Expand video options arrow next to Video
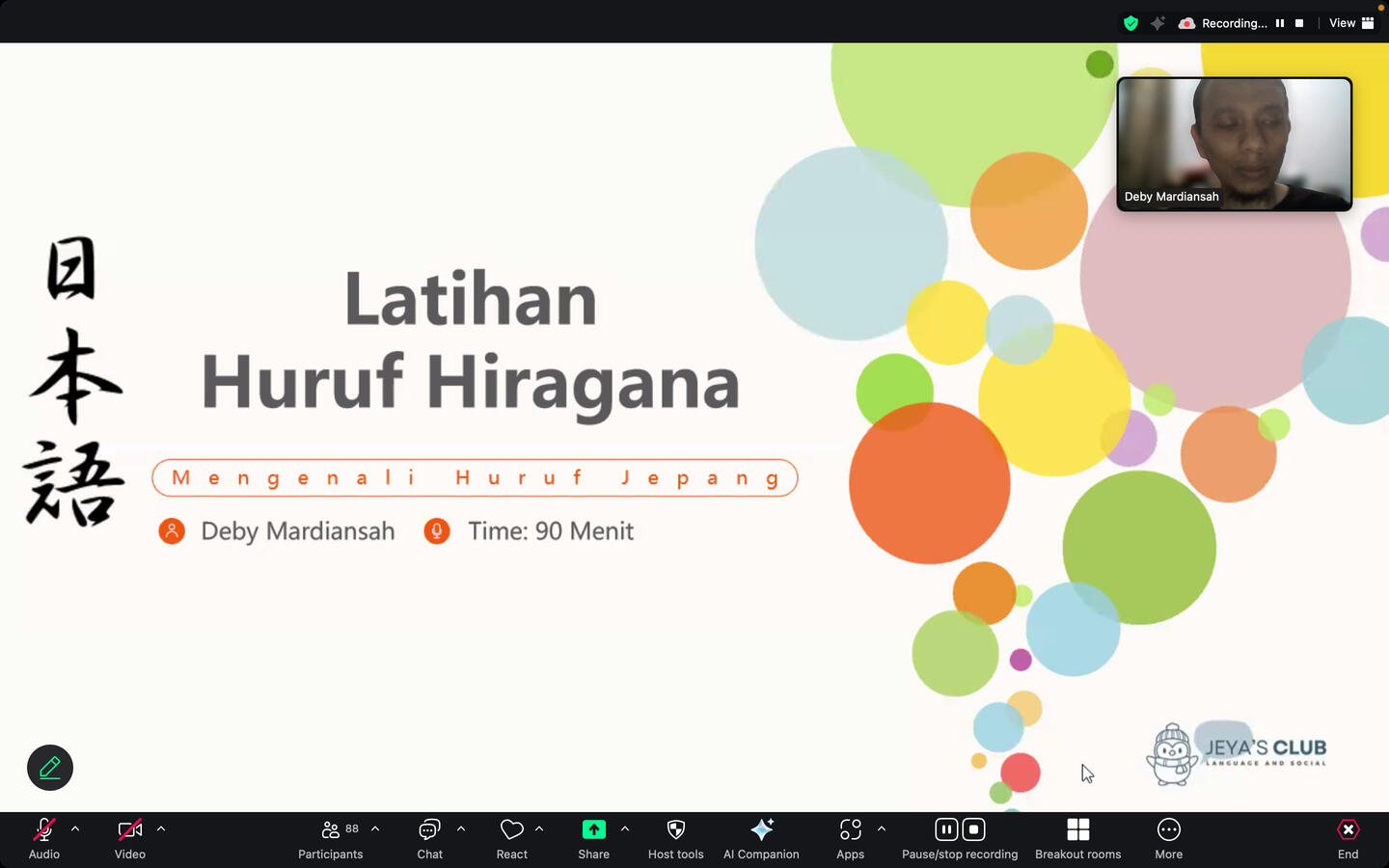The width and height of the screenshot is (1389, 868). 161,828
